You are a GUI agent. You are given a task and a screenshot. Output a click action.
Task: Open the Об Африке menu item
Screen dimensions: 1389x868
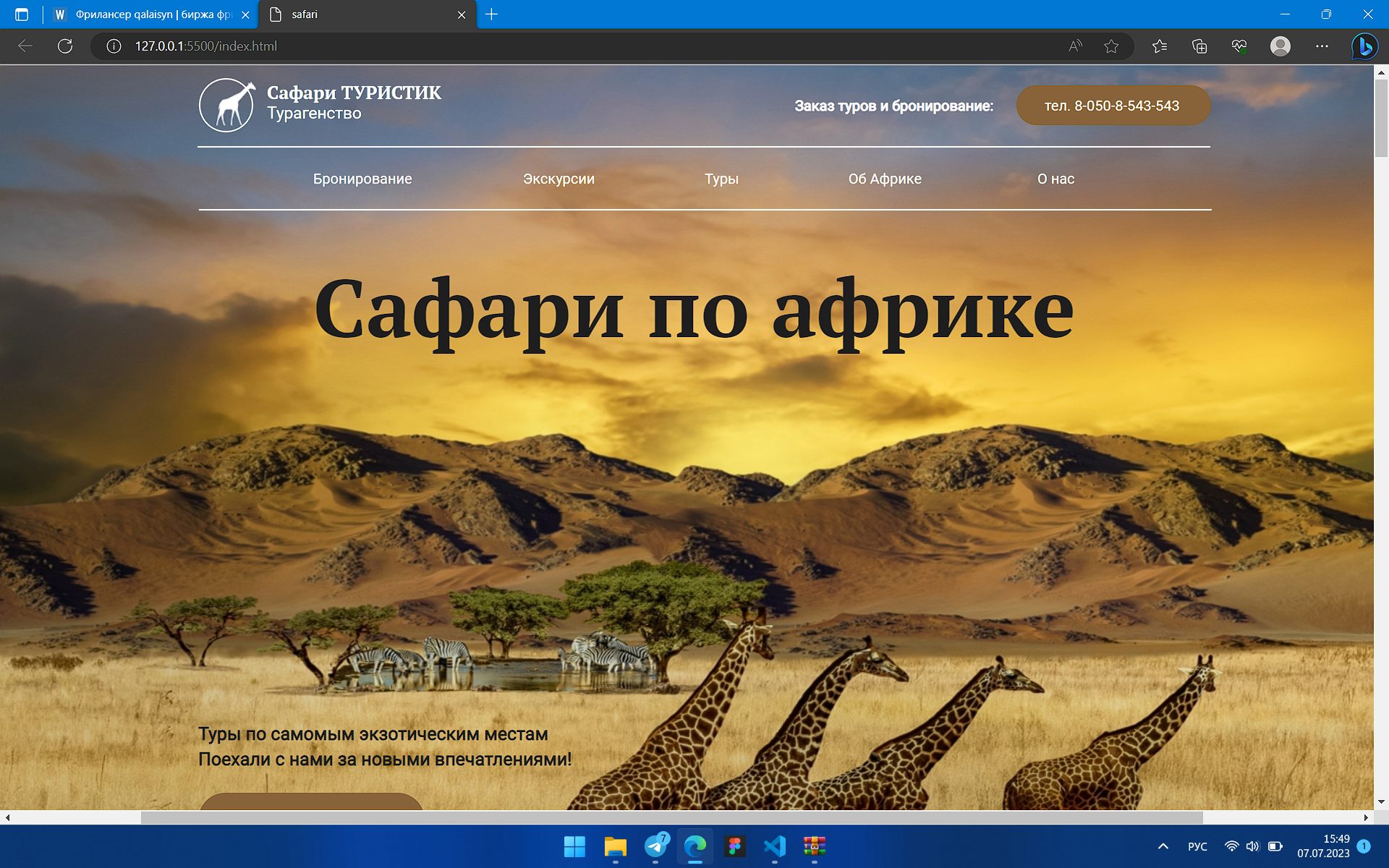click(x=885, y=179)
